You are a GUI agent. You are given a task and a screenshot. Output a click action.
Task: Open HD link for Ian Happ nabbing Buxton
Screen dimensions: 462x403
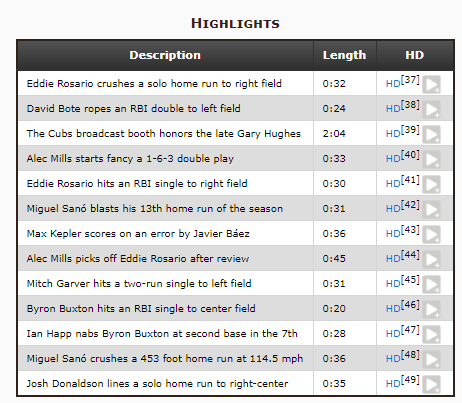(x=393, y=334)
